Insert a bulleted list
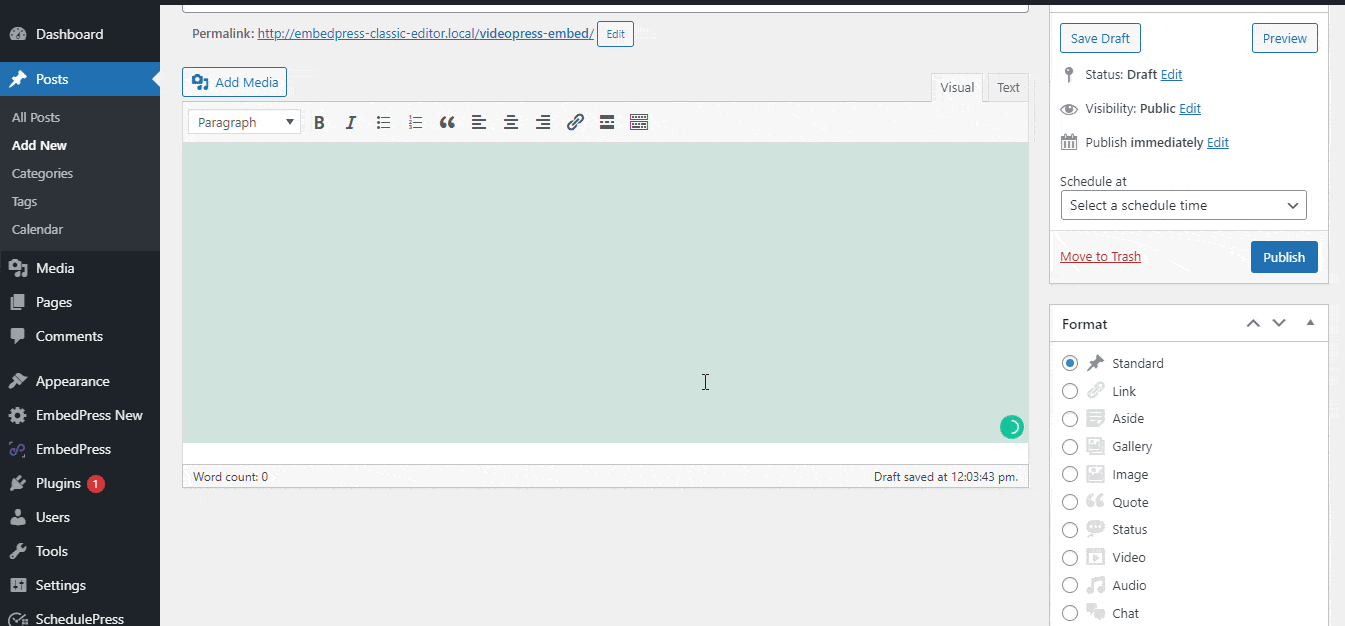This screenshot has height=626, width=1345. tap(383, 122)
